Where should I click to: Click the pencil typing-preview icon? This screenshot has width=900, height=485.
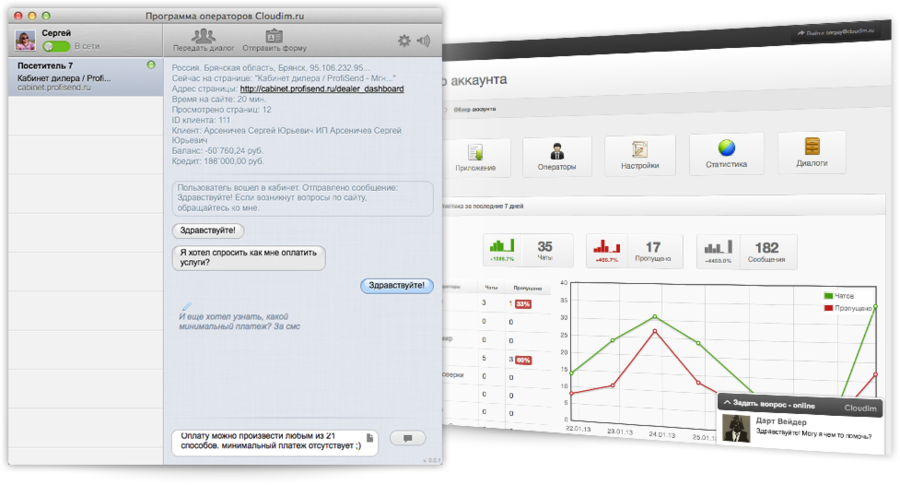point(187,306)
